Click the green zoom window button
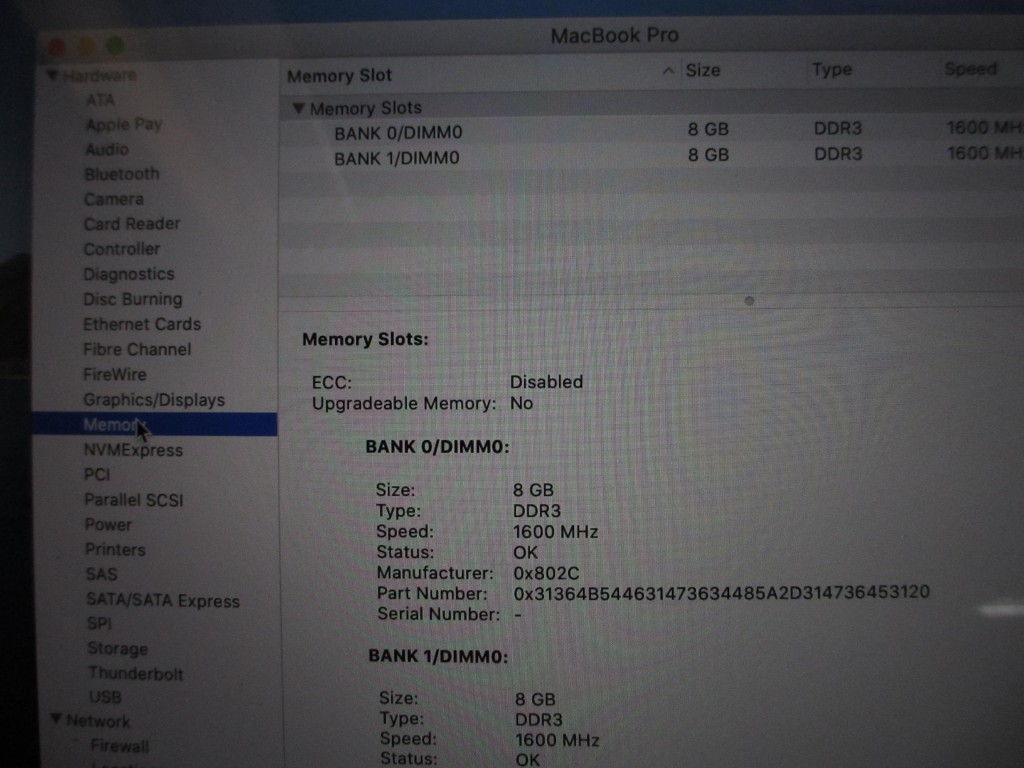The image size is (1024, 768). coord(116,45)
